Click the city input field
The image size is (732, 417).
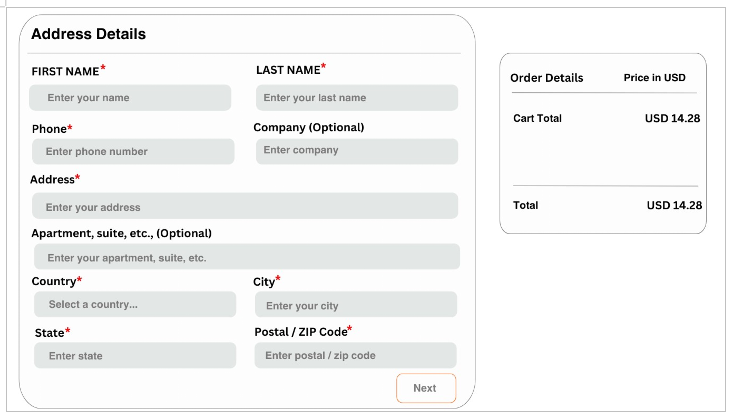click(x=355, y=306)
